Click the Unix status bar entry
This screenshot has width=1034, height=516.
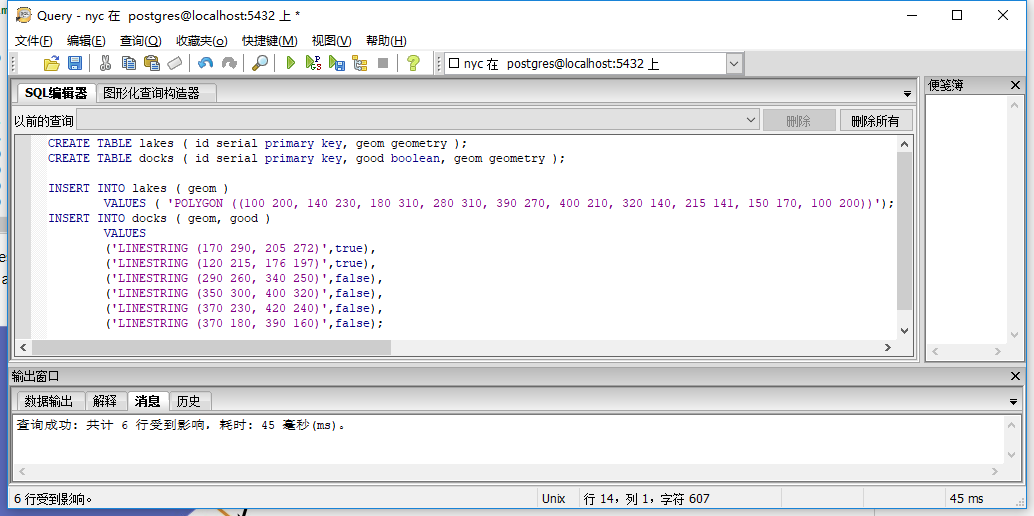[x=553, y=499]
